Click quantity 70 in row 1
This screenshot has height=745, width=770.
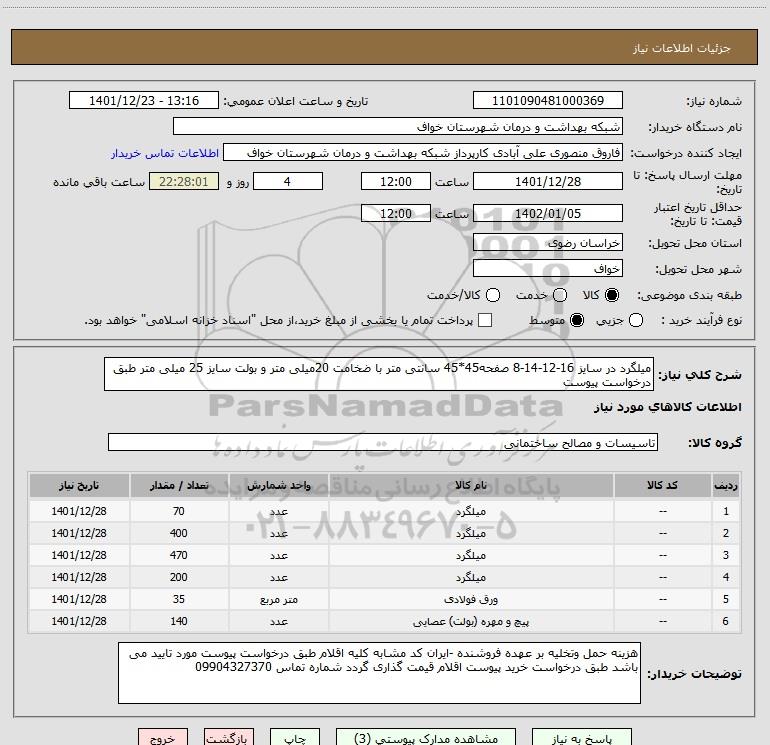(x=179, y=511)
